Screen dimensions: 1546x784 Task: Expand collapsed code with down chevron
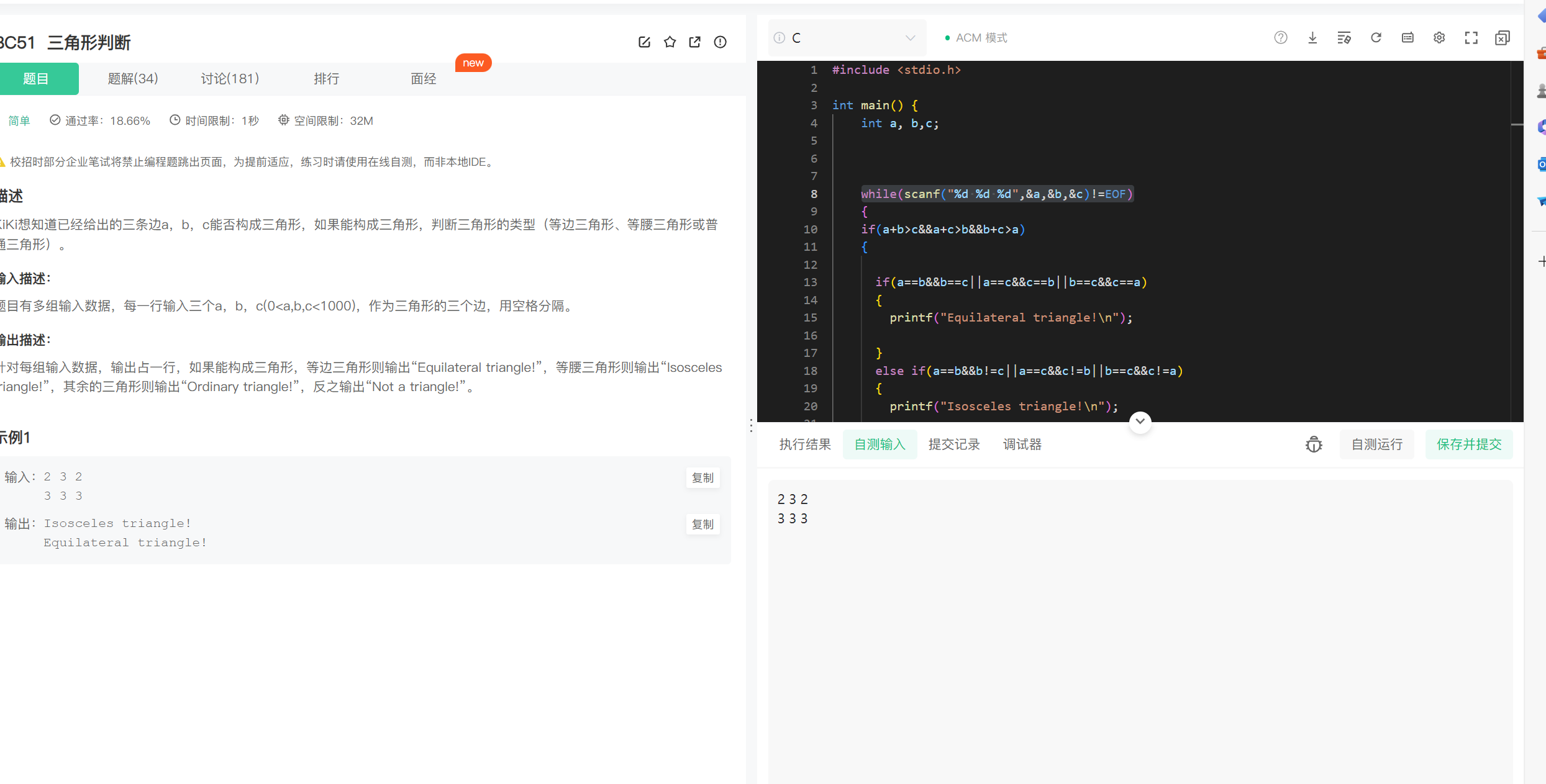[x=1140, y=421]
